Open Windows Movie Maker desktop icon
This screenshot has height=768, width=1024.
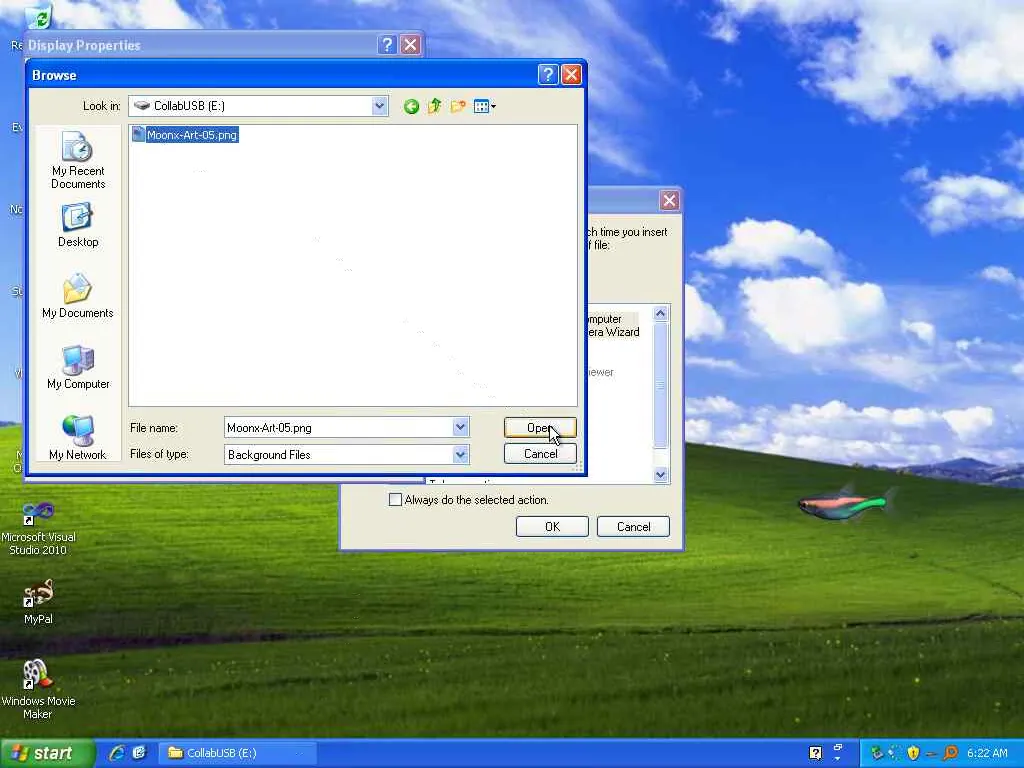click(38, 689)
